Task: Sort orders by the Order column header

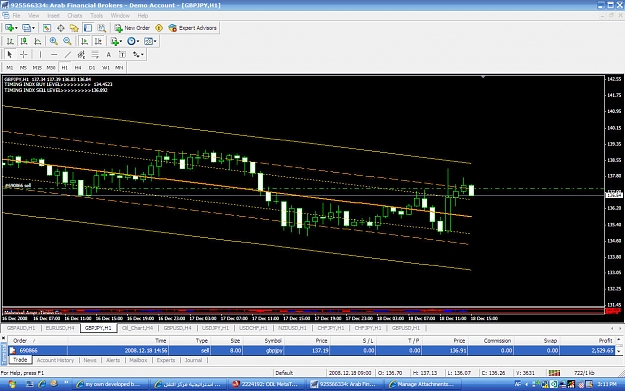Action: 38,341
